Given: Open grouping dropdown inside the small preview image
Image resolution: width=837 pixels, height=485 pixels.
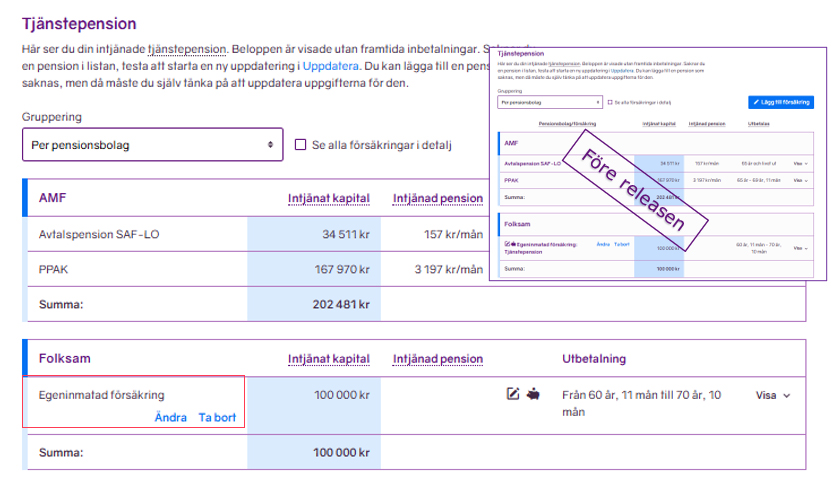Looking at the screenshot, I should [x=549, y=102].
